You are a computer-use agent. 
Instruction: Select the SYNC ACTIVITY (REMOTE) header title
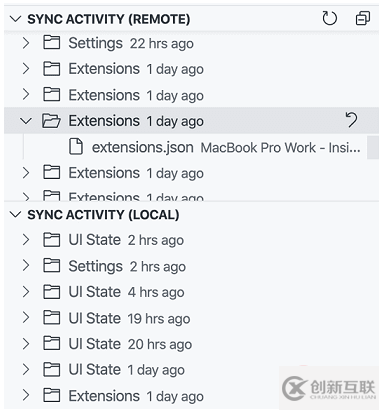pos(109,19)
